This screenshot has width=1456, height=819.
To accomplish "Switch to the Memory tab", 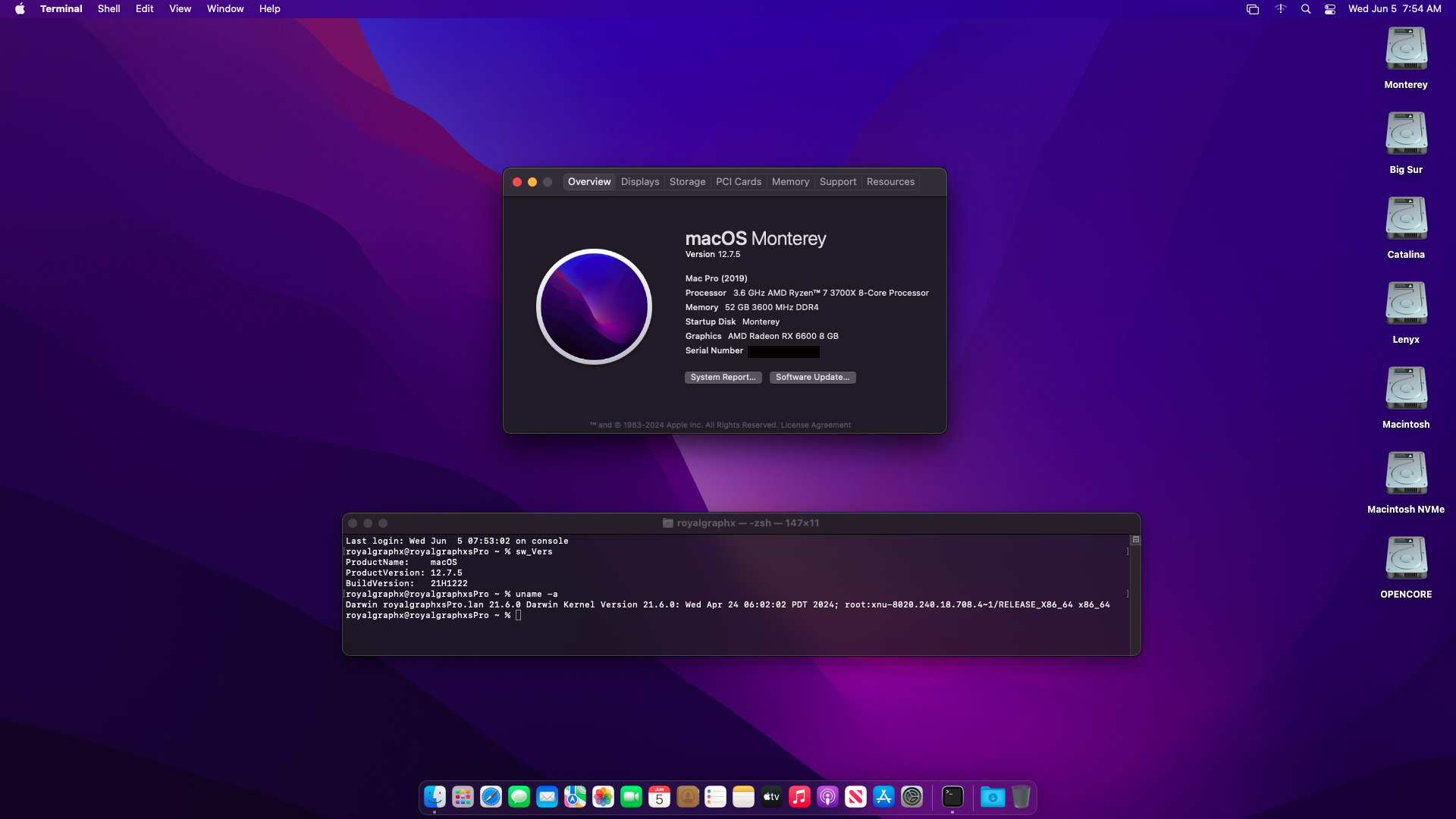I will pos(790,182).
